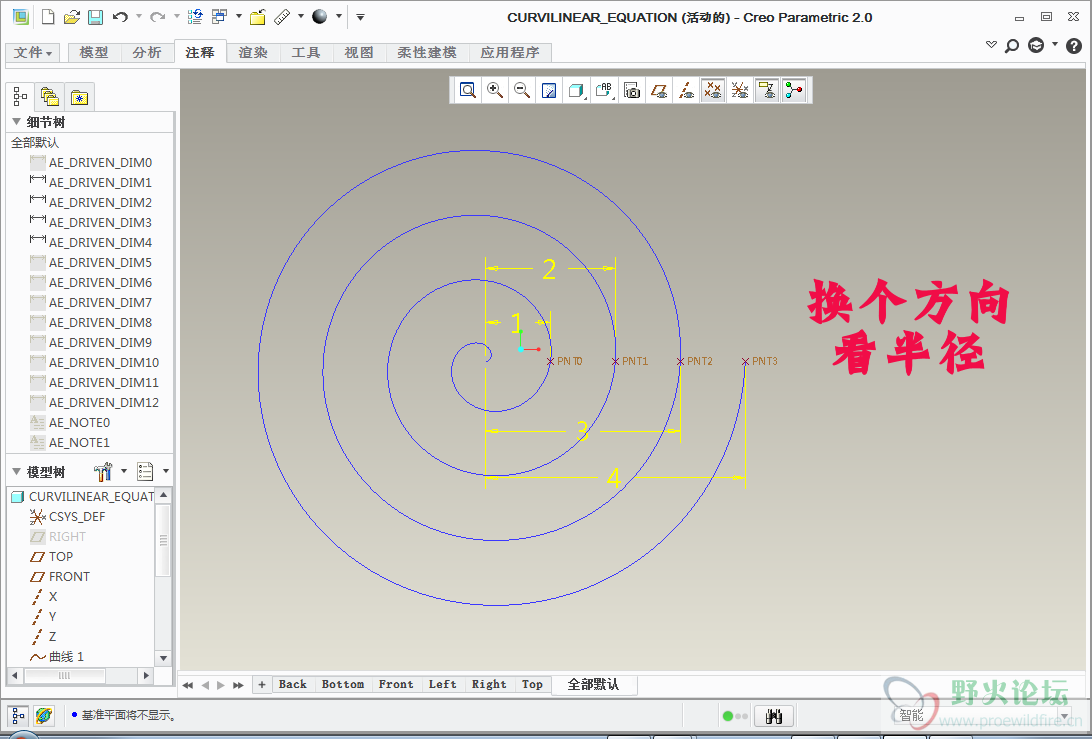
Task: Open the display style cube options
Action: click(x=577, y=90)
